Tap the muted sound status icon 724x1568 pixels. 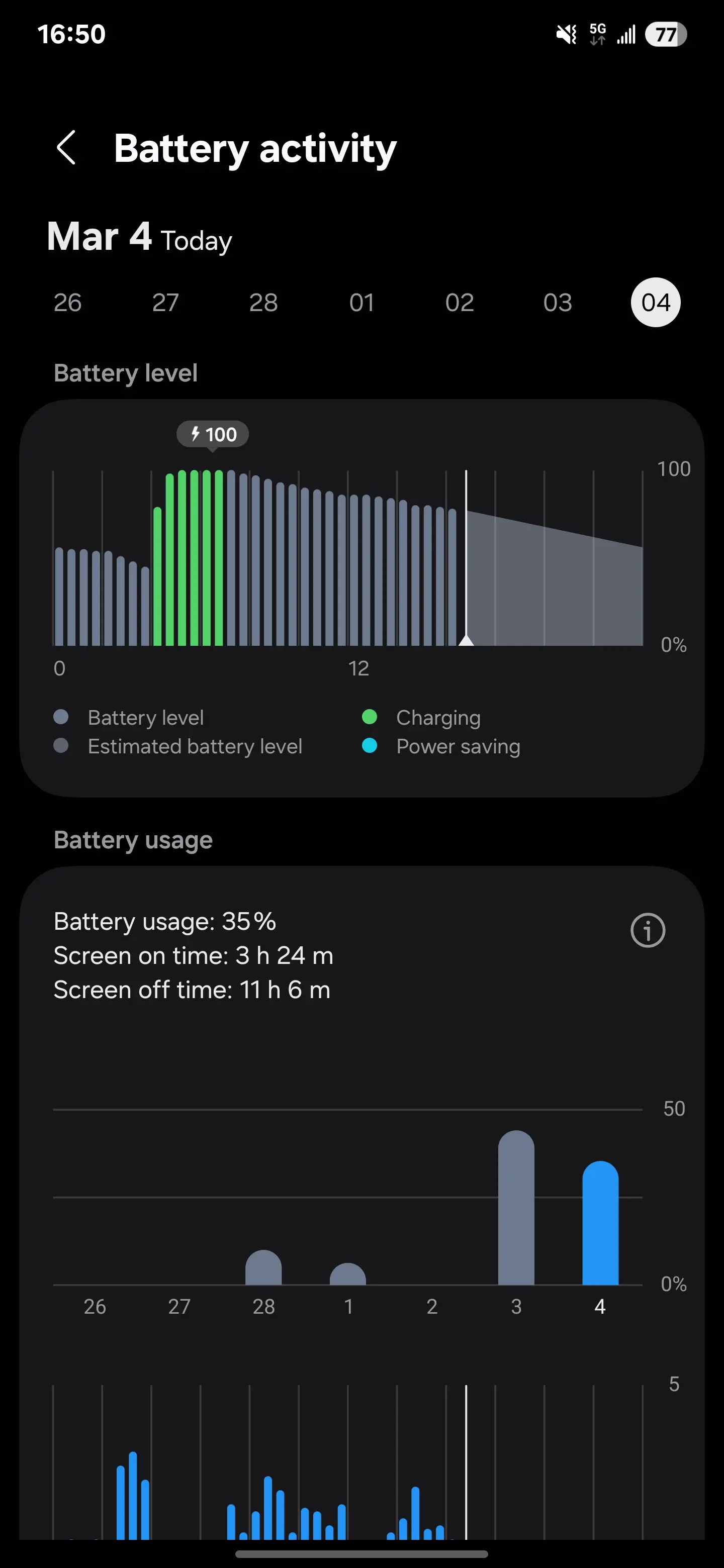(x=566, y=34)
